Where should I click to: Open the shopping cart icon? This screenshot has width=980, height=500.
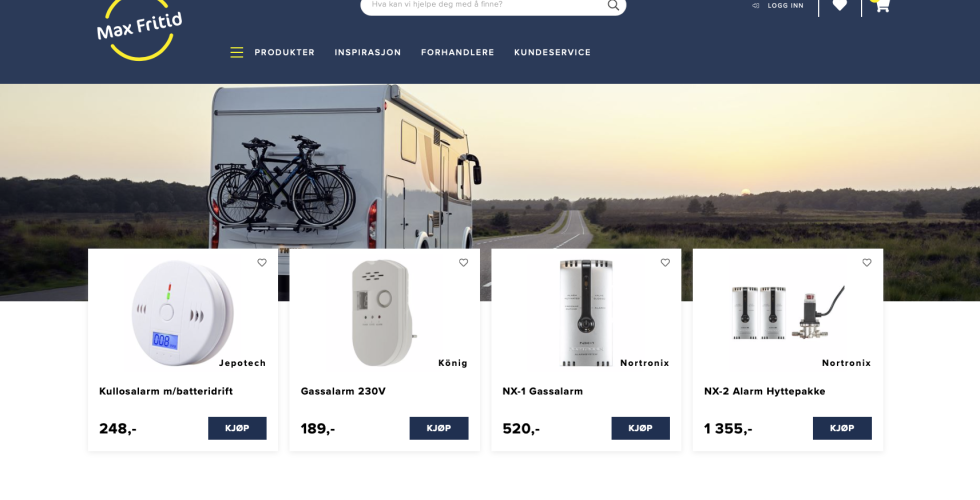coord(881,6)
